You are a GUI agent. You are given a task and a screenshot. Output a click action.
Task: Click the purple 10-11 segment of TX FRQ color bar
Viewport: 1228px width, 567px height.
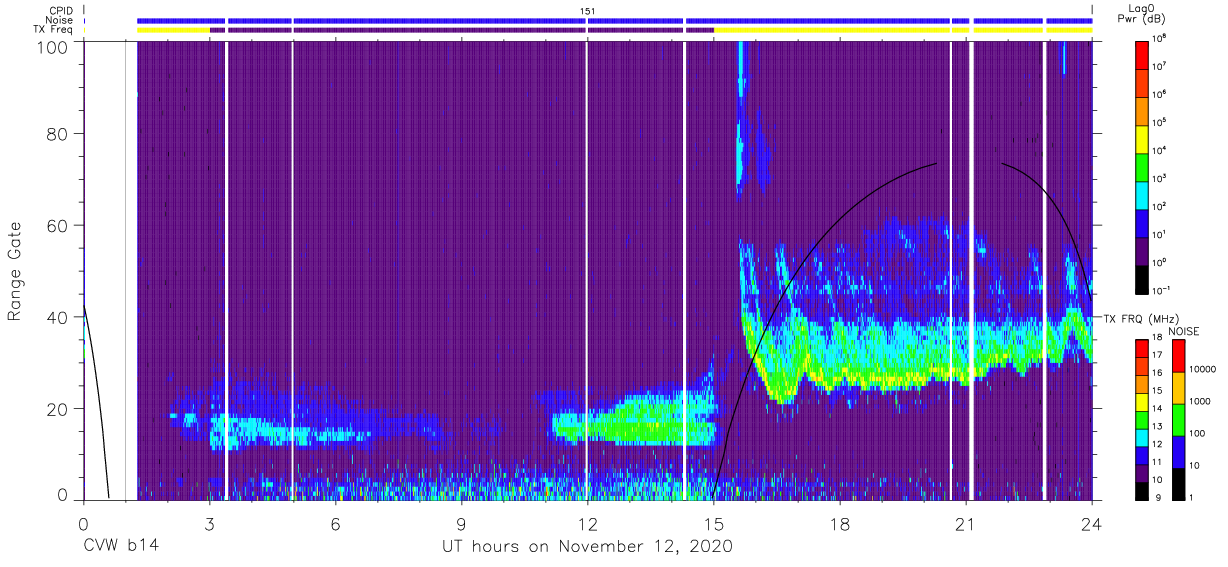1144,471
